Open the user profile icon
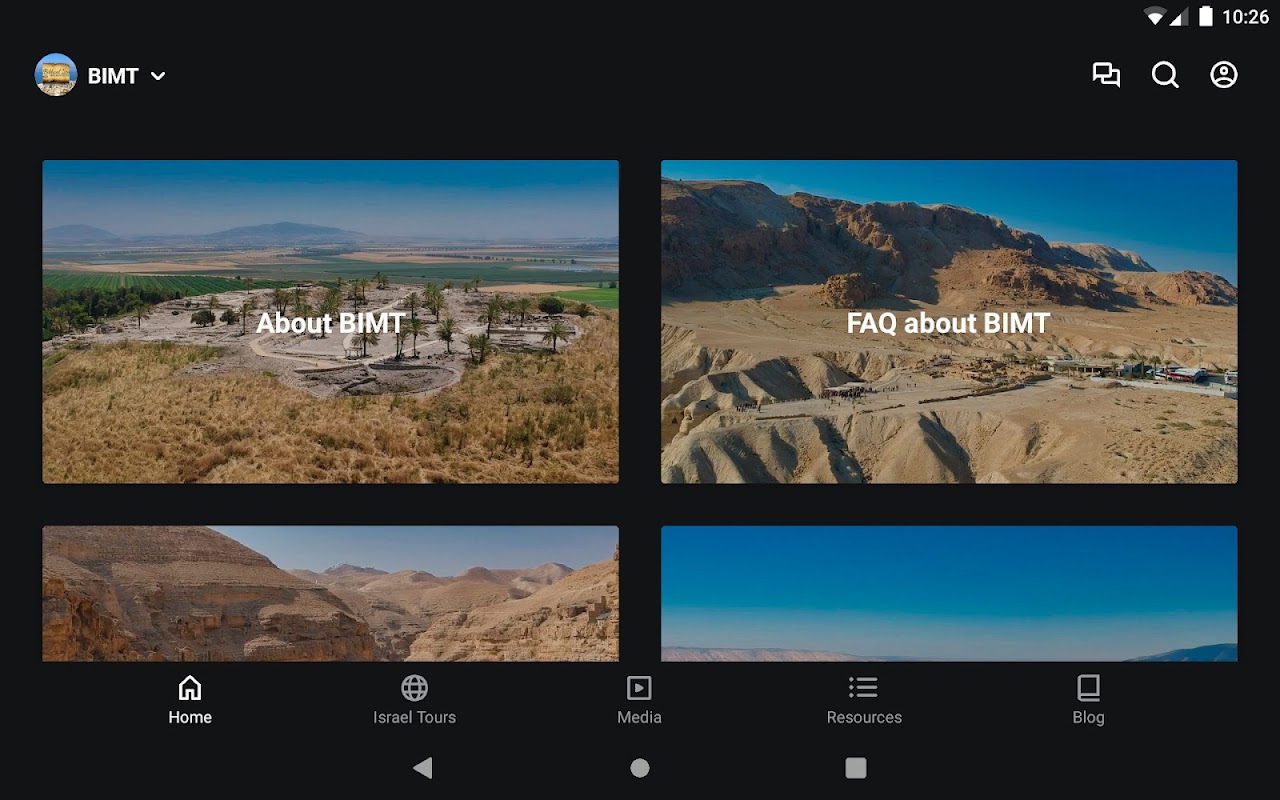 (1224, 75)
